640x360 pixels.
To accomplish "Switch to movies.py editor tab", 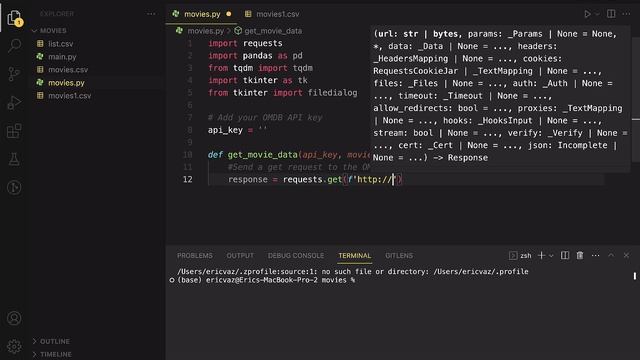I will point(202,14).
